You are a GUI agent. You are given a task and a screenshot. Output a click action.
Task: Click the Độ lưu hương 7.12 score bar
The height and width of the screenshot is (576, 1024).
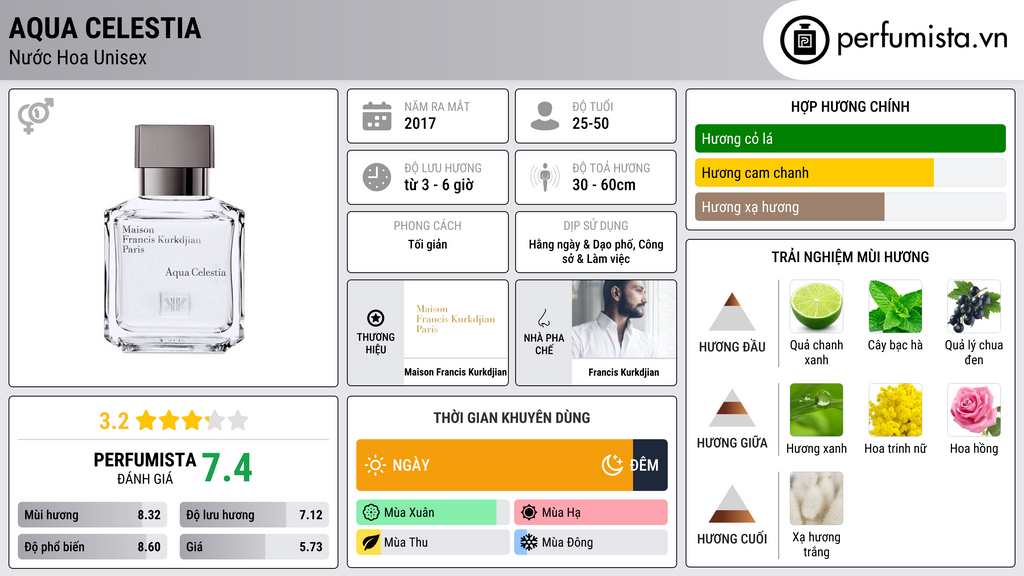(x=254, y=515)
